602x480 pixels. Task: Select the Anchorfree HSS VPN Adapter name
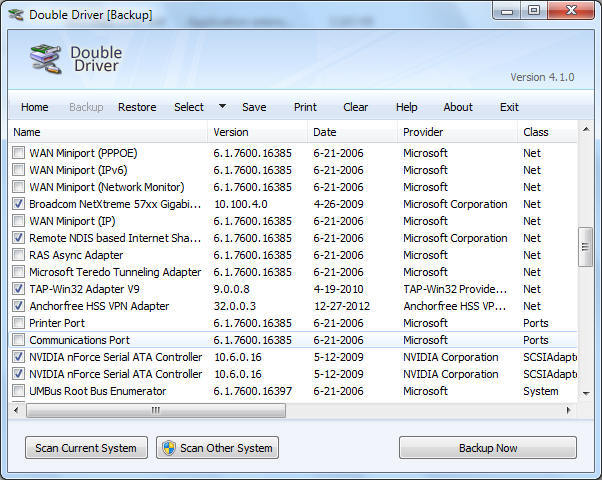click(x=99, y=306)
